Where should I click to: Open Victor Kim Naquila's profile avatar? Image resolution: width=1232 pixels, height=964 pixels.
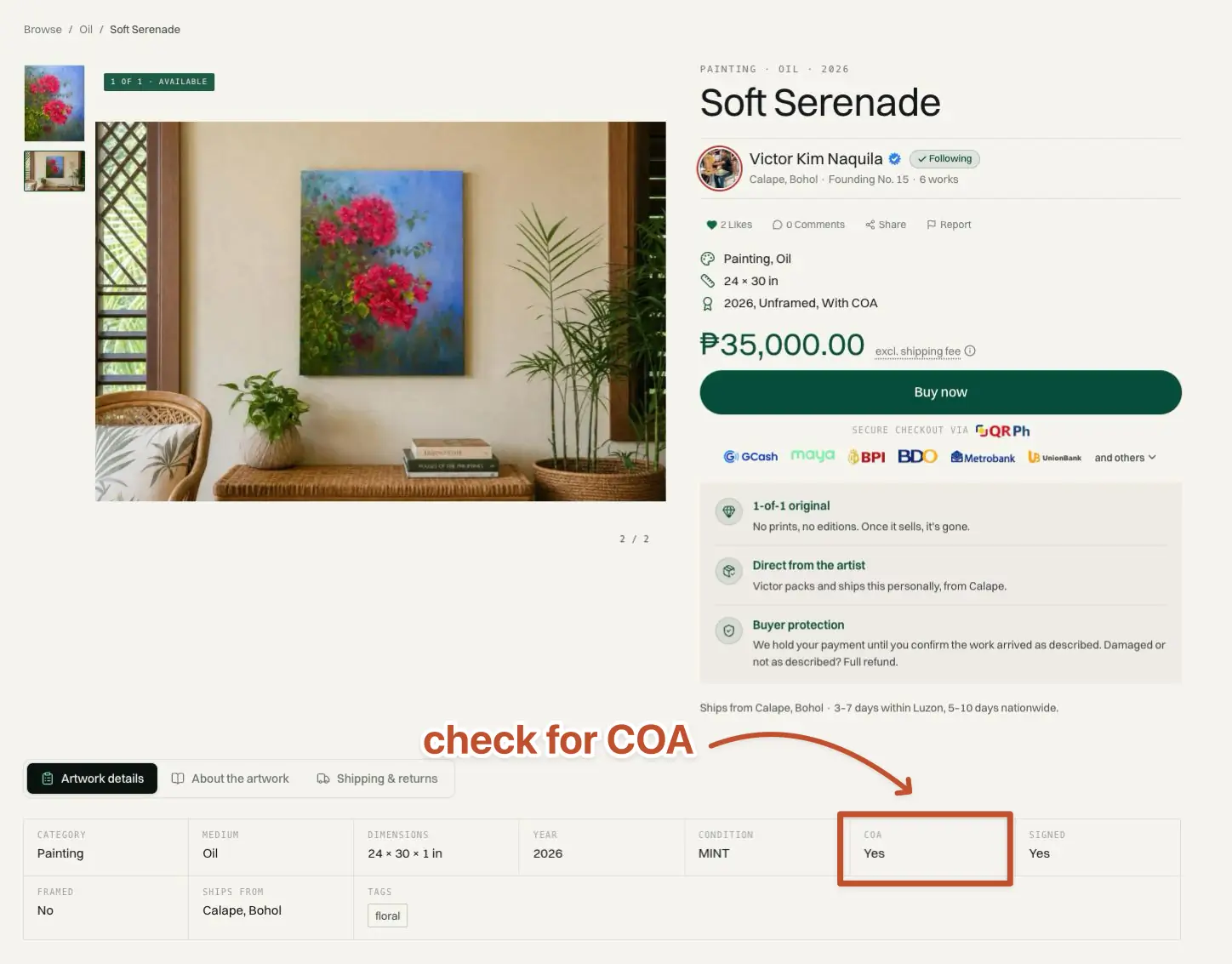tap(720, 168)
